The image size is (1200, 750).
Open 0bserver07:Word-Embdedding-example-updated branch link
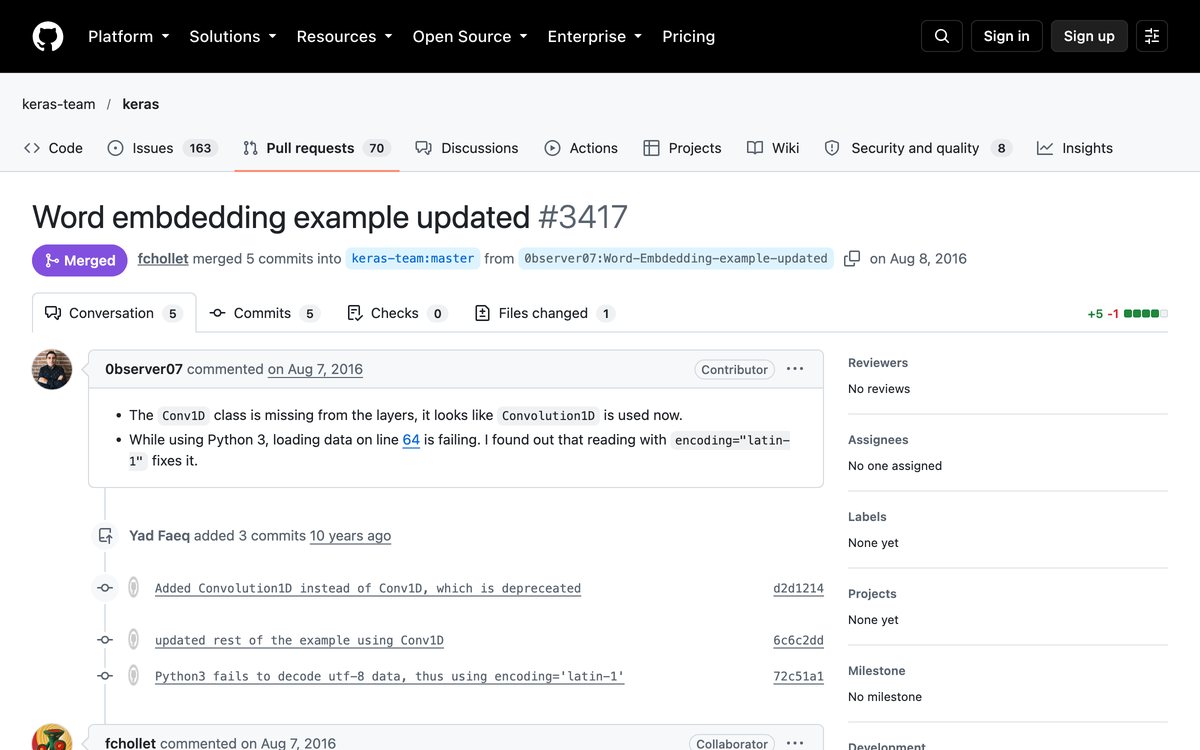tap(676, 258)
